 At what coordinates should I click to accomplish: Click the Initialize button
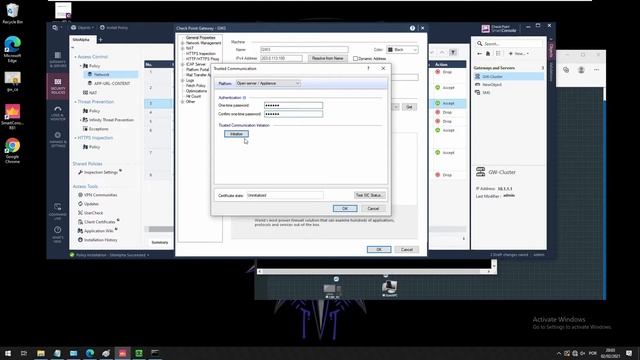tap(236, 134)
